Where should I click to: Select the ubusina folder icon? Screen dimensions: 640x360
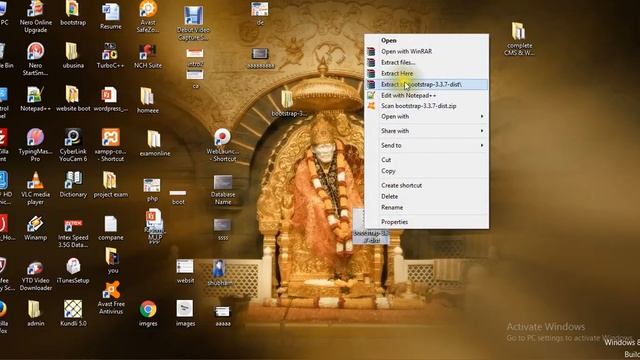tap(73, 55)
